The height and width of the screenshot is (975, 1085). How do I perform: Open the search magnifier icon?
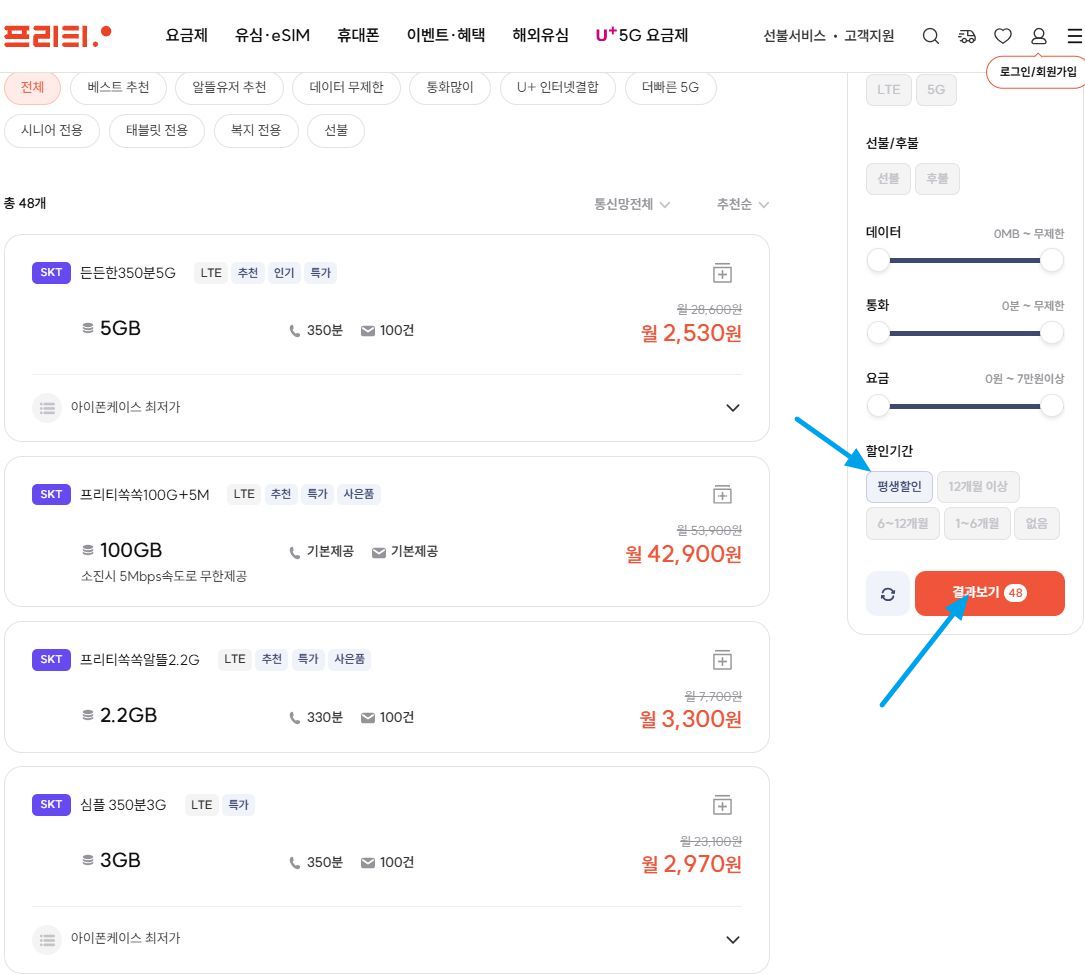pos(931,36)
